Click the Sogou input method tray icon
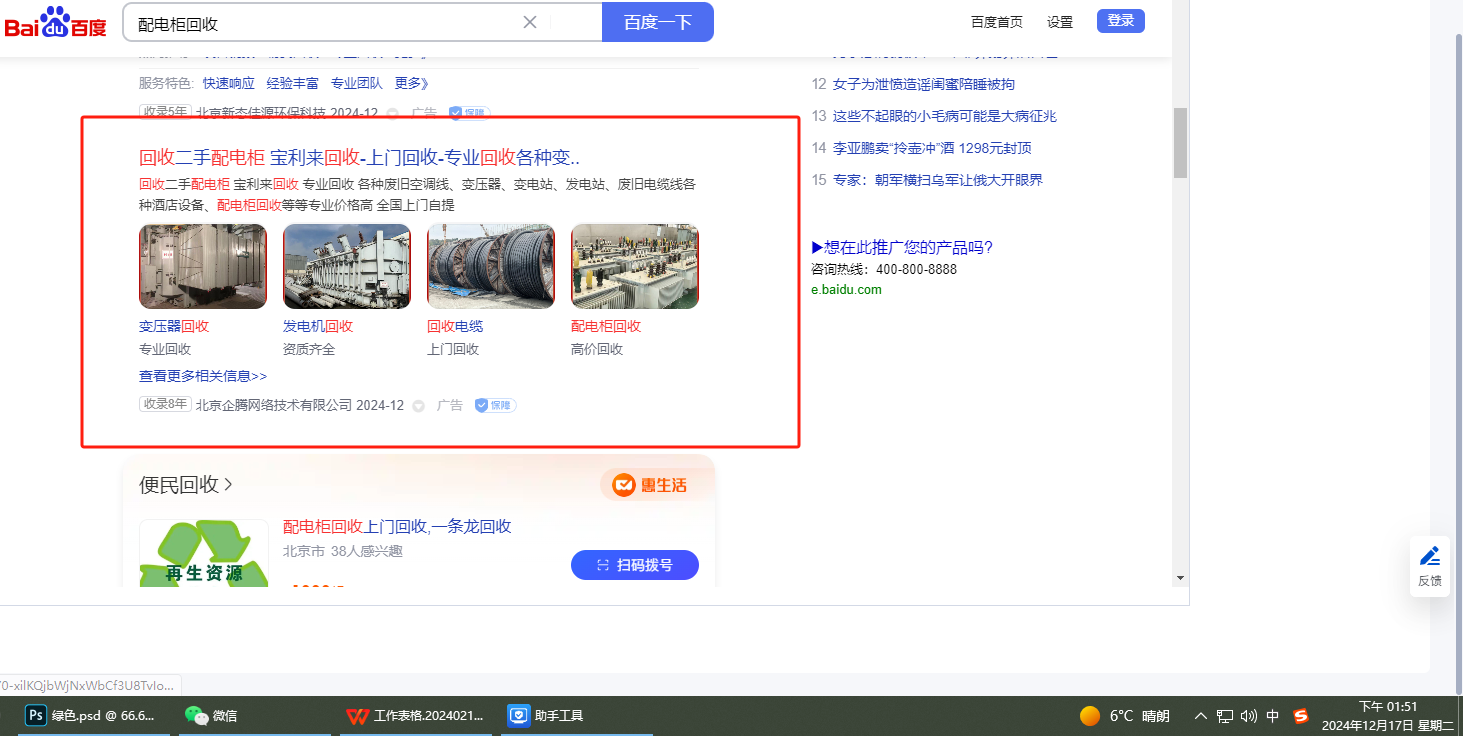1463x736 pixels. (1300, 716)
